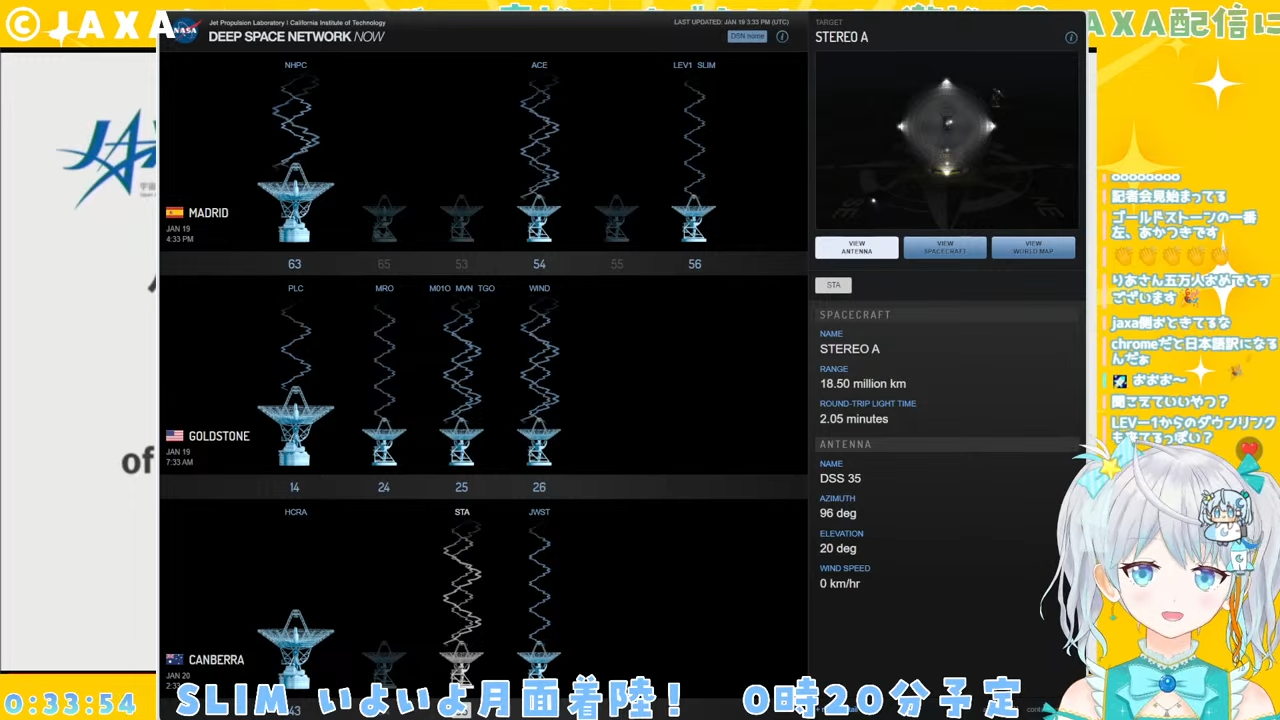Select Madrid's large dish antenna above 63

295,203
